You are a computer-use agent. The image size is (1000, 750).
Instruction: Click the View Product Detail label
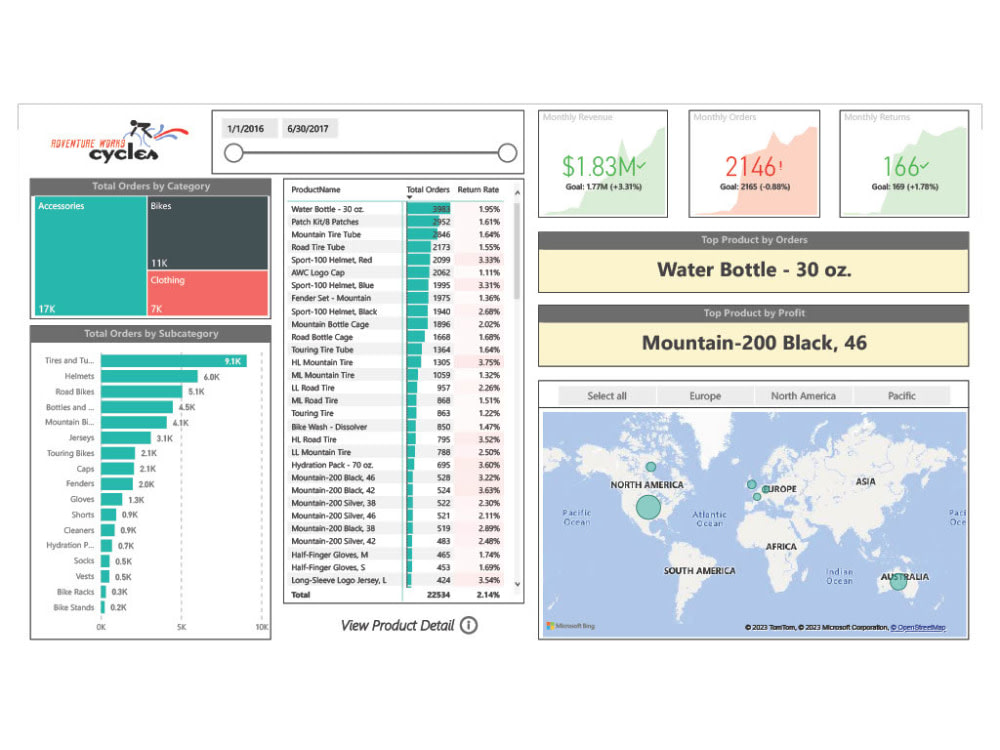400,625
